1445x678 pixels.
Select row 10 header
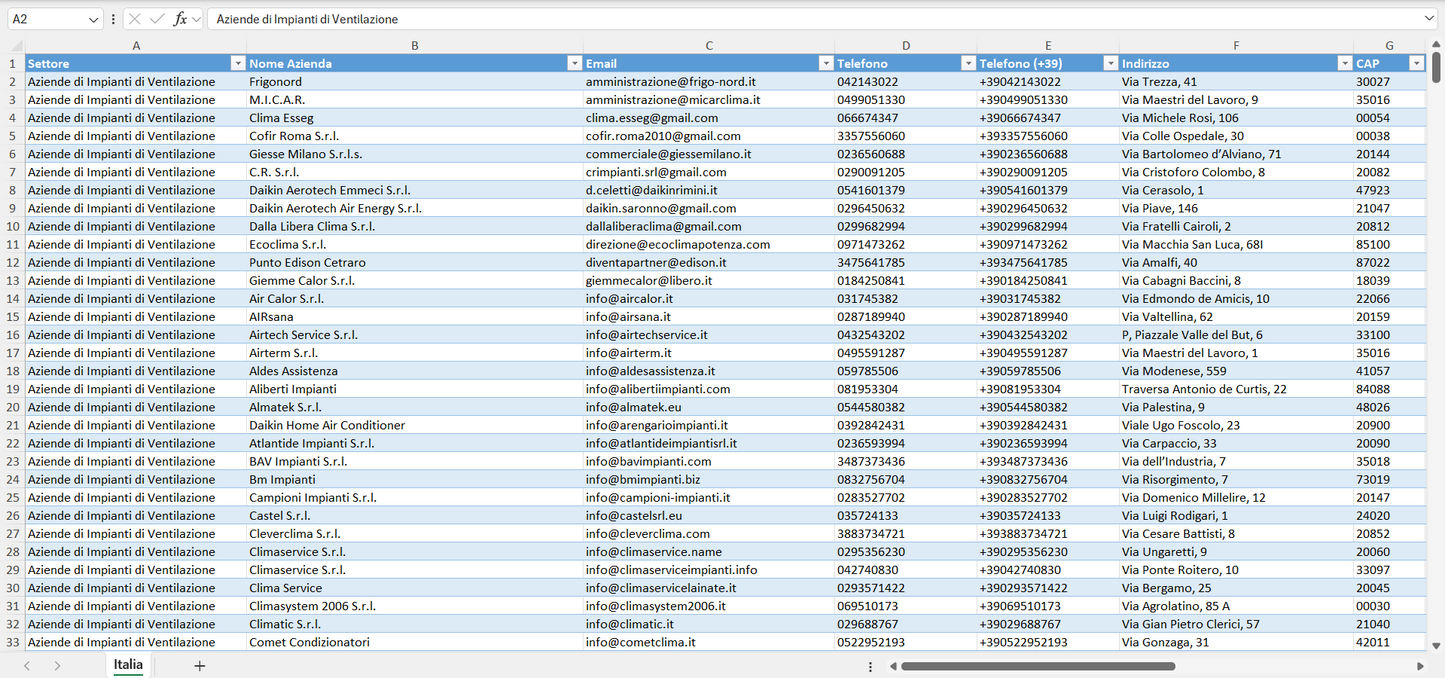click(14, 226)
